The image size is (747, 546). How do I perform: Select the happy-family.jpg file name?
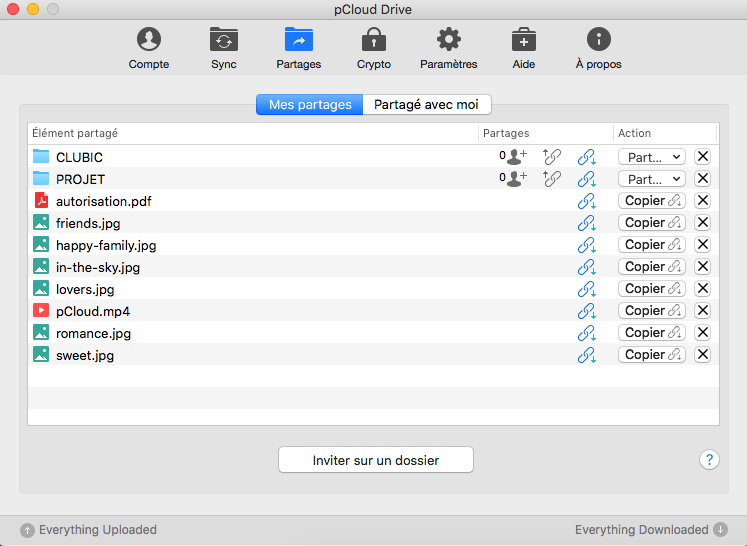106,245
